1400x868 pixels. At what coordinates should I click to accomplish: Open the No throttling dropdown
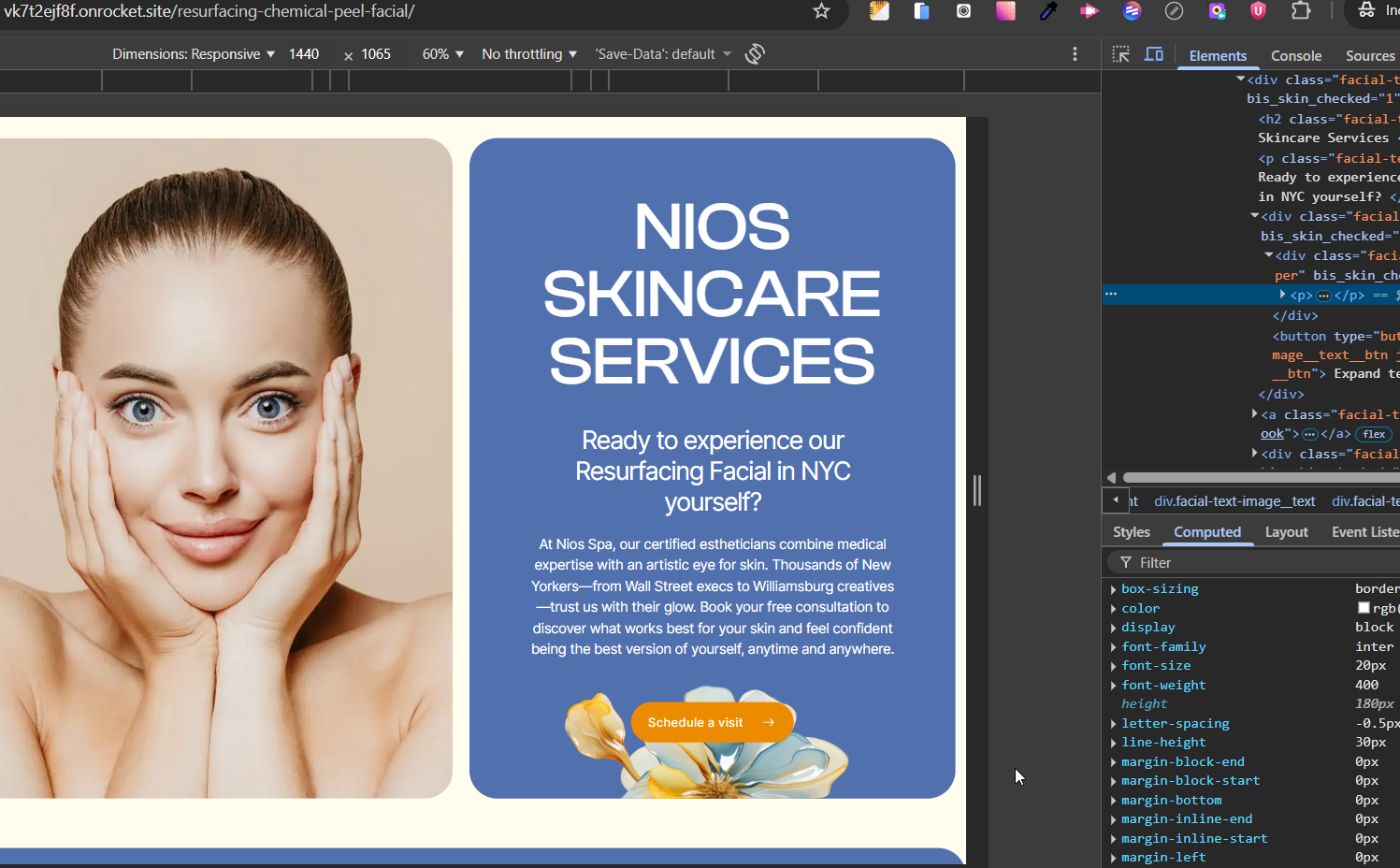[x=529, y=54]
